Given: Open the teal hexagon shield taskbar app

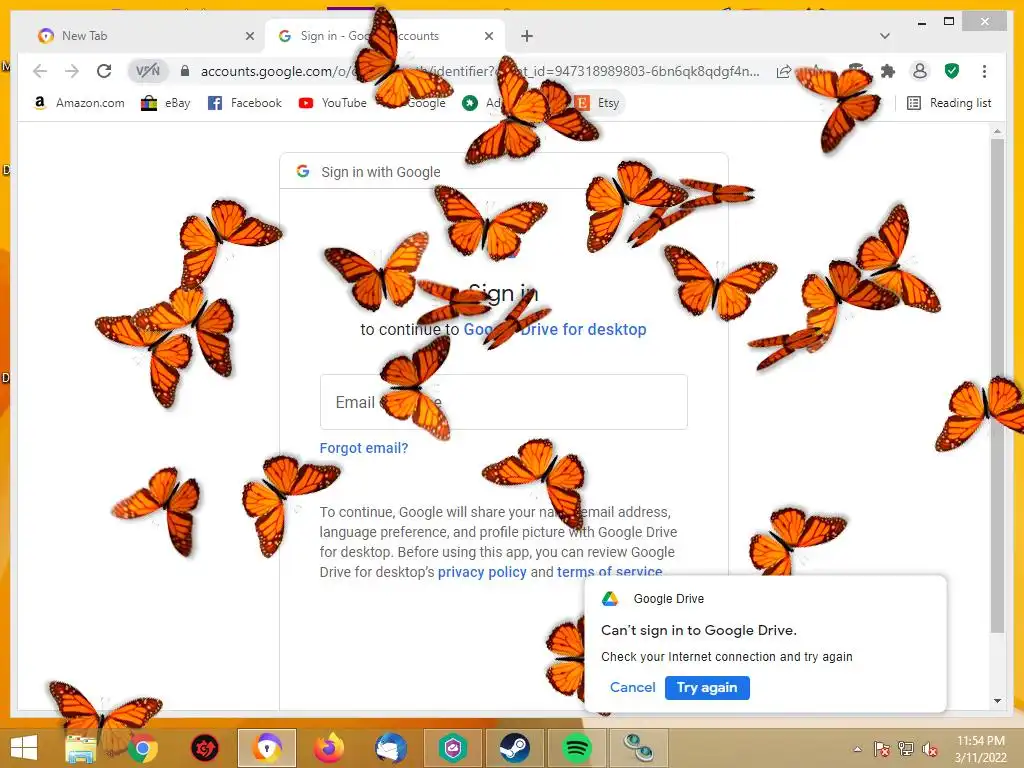Looking at the screenshot, I should (x=453, y=748).
